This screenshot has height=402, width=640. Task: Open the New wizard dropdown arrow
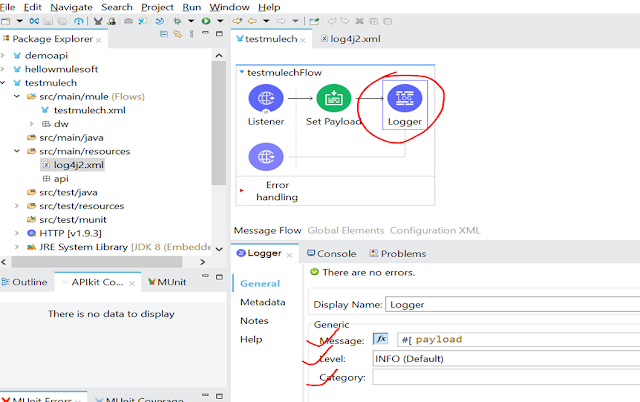point(19,21)
